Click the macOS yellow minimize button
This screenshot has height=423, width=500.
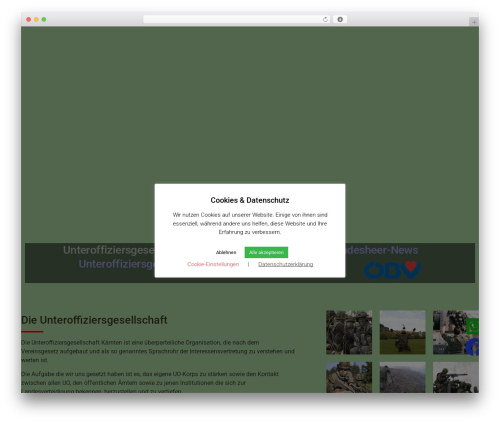[x=36, y=20]
